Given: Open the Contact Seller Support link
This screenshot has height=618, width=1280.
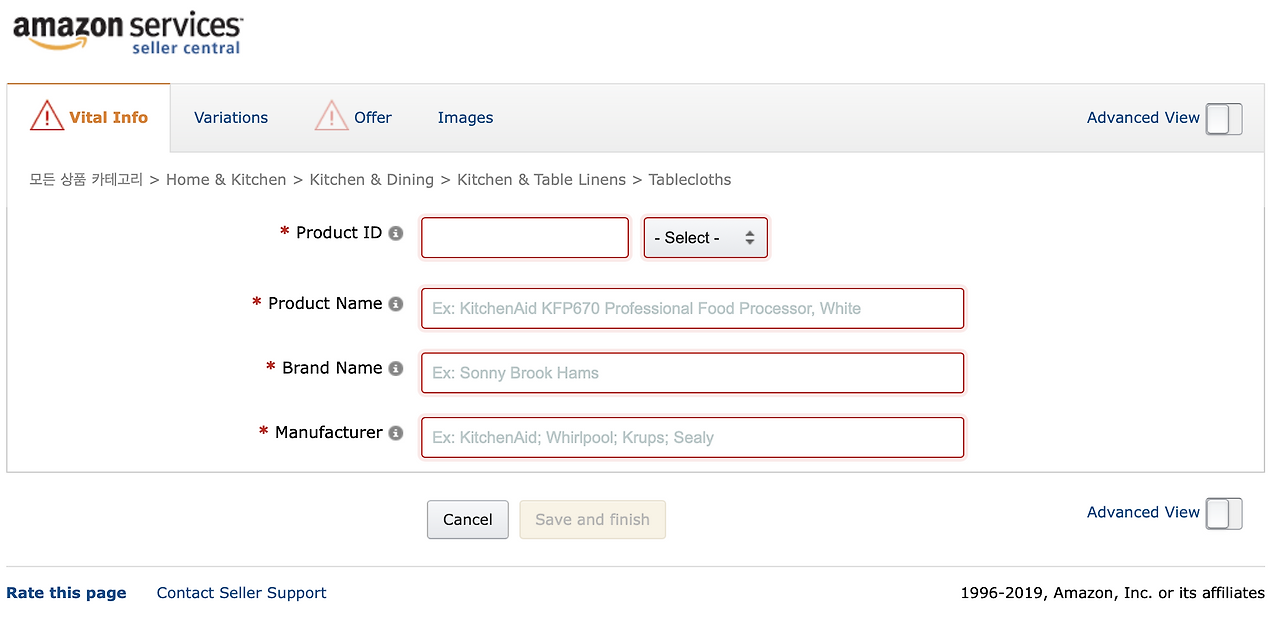Looking at the screenshot, I should click(x=241, y=593).
